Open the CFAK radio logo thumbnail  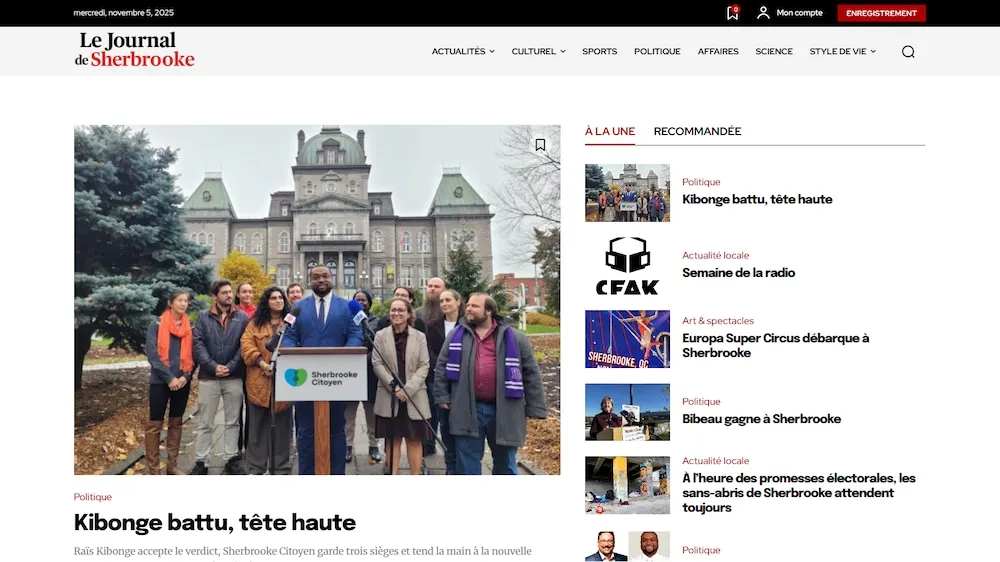click(x=627, y=266)
